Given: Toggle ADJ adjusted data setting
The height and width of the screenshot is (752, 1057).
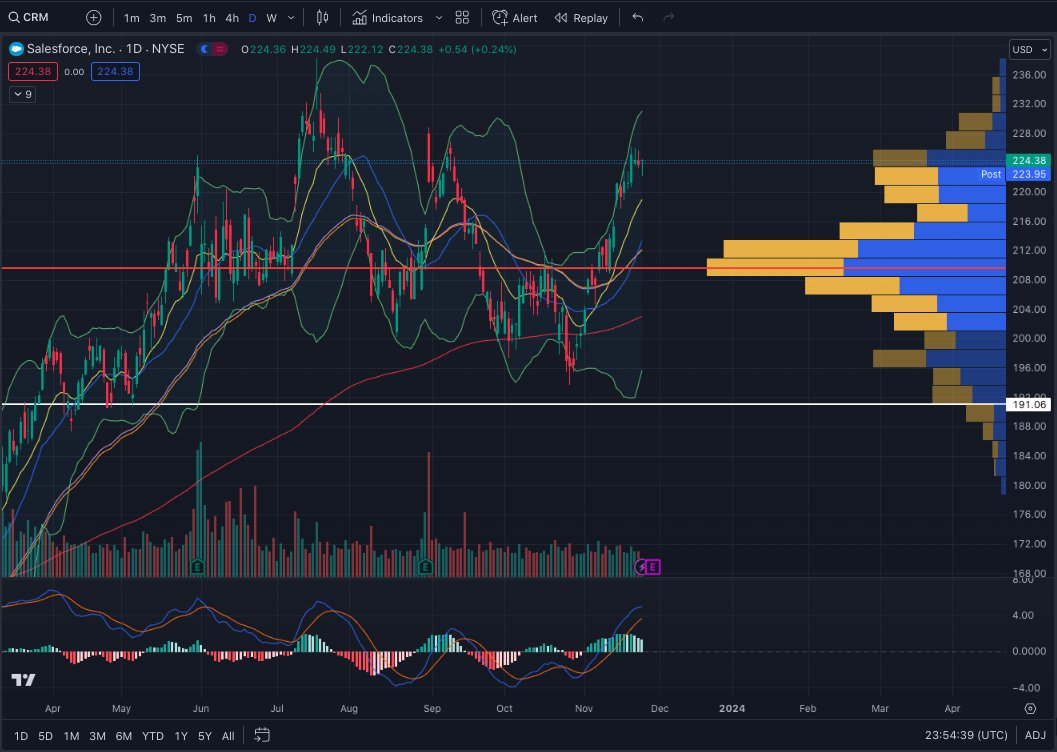Looking at the screenshot, I should pyautogui.click(x=1035, y=735).
